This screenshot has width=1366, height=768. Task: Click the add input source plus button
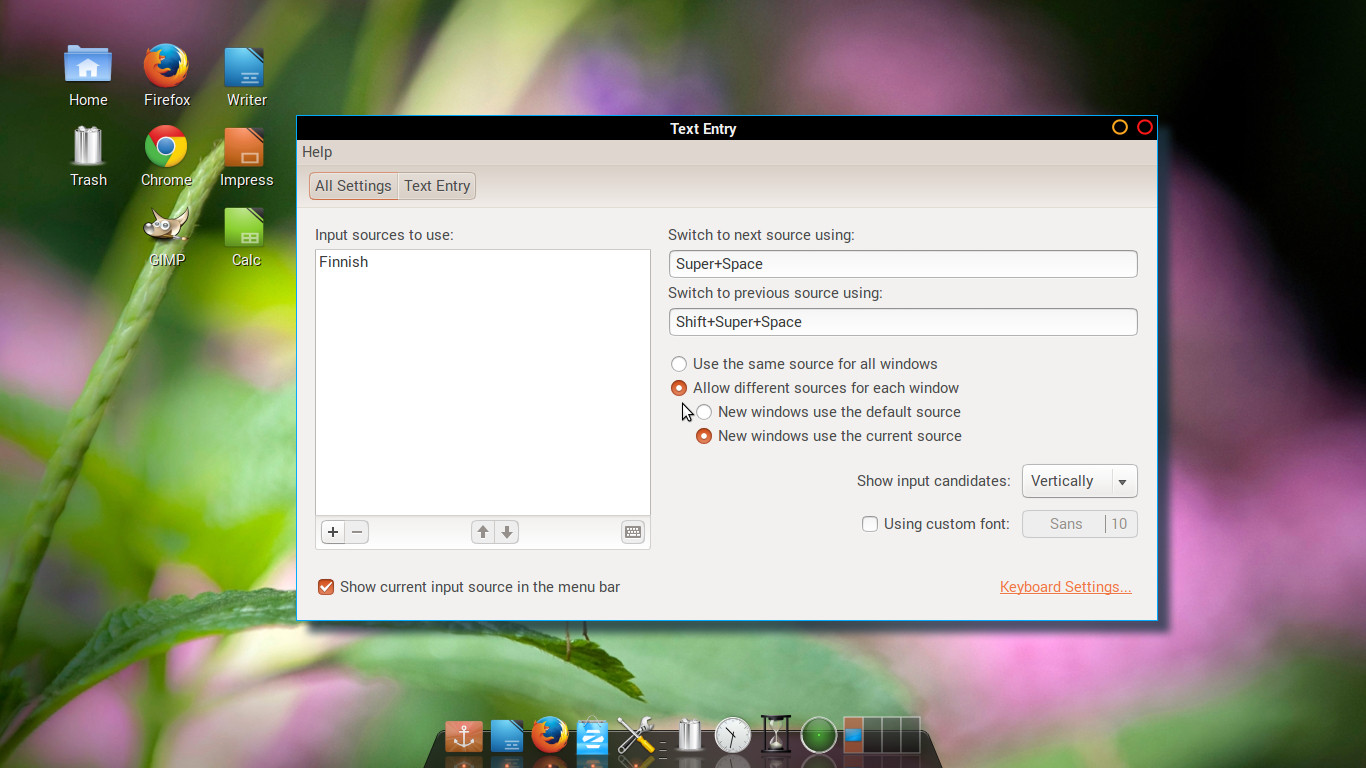[333, 532]
